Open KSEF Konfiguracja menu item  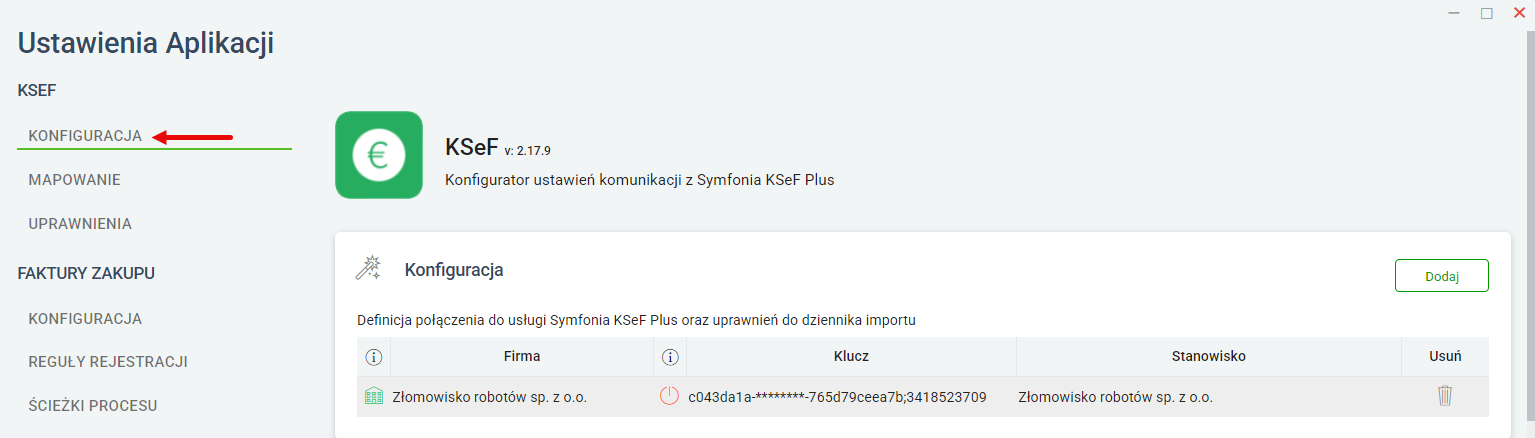[x=85, y=136]
